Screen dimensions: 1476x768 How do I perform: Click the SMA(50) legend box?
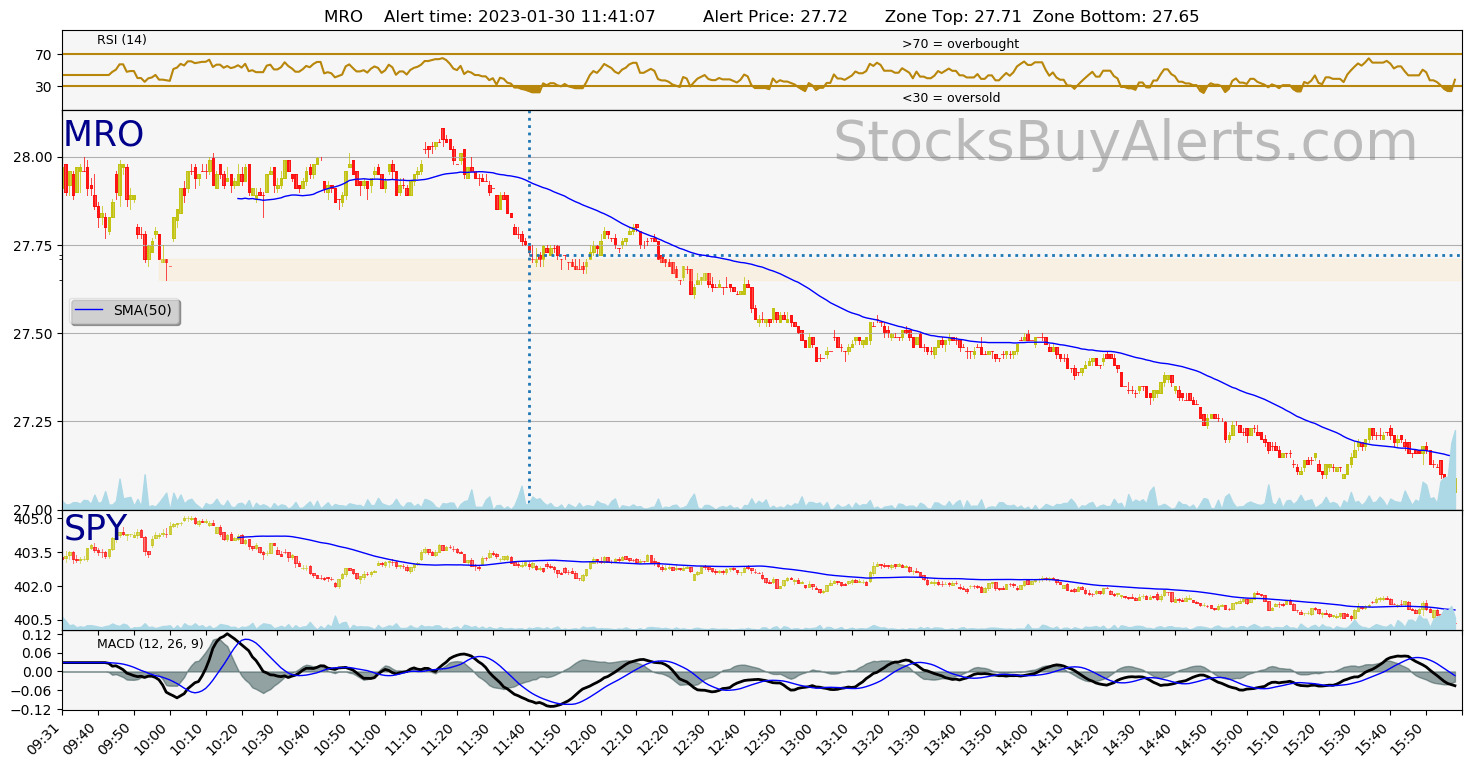[125, 311]
